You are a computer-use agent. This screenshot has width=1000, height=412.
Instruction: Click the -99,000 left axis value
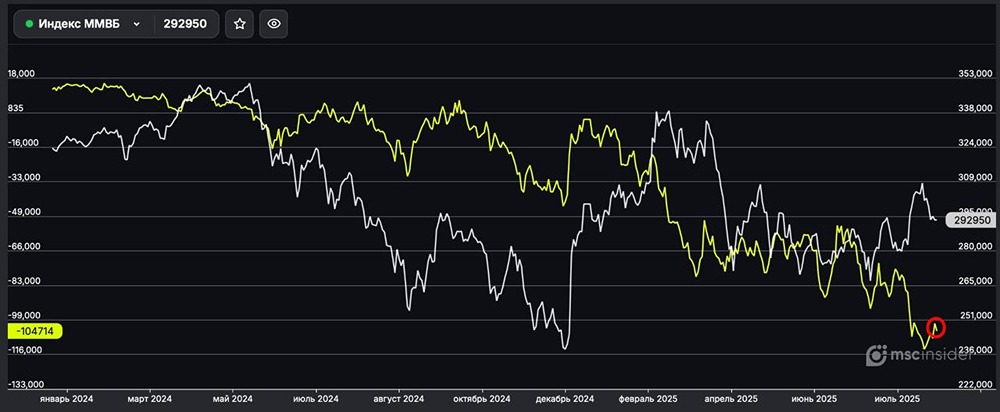coord(23,316)
